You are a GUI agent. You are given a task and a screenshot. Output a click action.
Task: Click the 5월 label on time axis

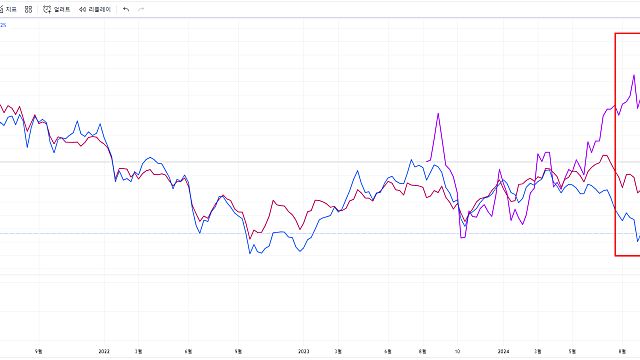572,351
